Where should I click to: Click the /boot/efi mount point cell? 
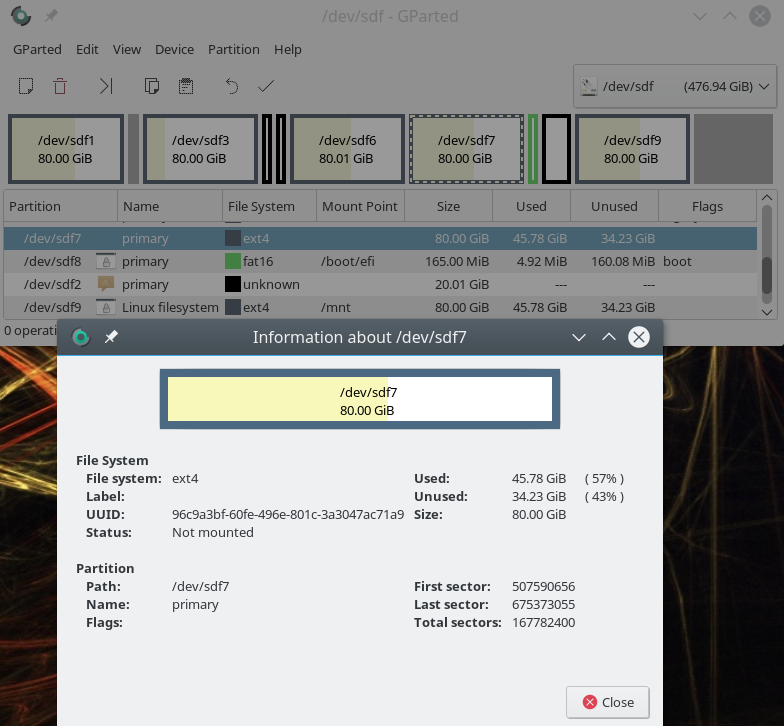pos(348,262)
